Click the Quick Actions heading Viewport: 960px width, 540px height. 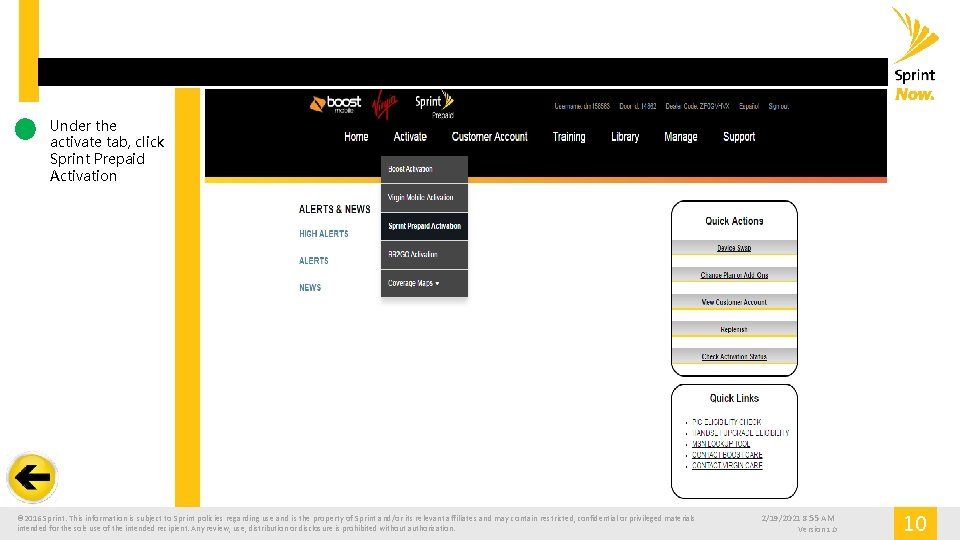pyautogui.click(x=734, y=221)
